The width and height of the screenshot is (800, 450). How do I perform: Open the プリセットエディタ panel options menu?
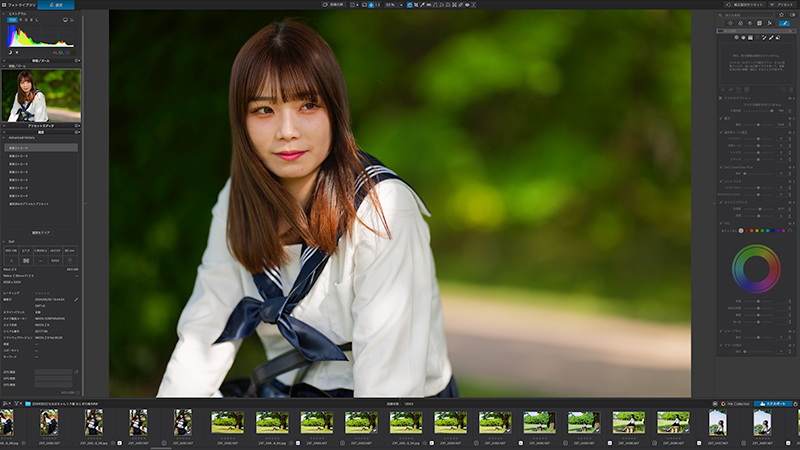point(77,126)
